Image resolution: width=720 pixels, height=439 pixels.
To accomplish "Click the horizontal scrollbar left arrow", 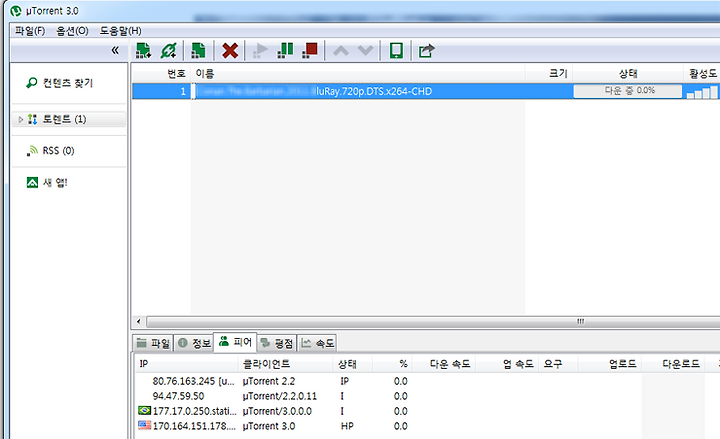I will (x=139, y=321).
